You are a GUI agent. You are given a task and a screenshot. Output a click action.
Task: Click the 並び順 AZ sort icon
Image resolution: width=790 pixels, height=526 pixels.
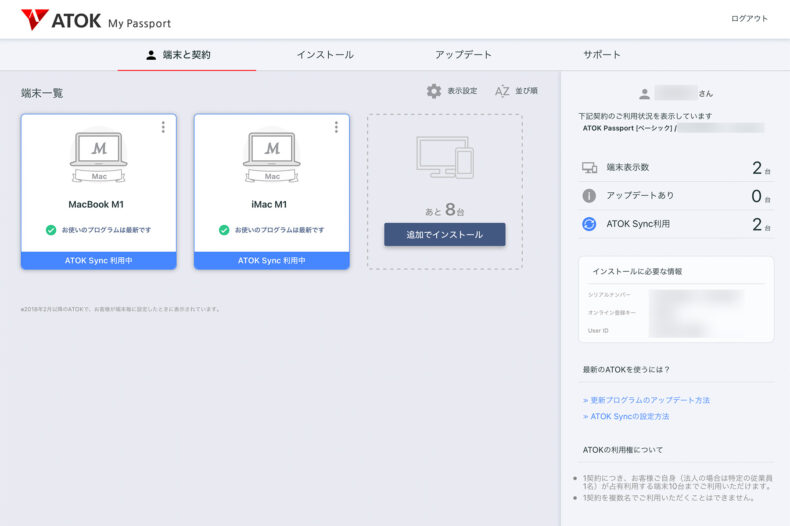pyautogui.click(x=502, y=91)
